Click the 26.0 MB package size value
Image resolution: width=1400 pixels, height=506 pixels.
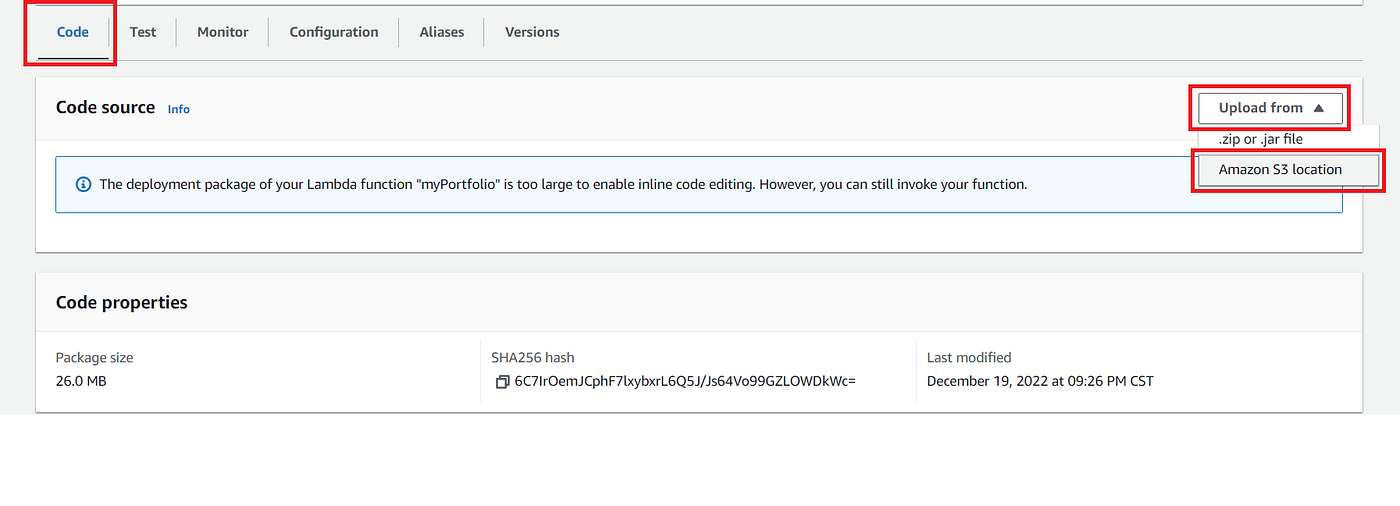click(x=81, y=381)
